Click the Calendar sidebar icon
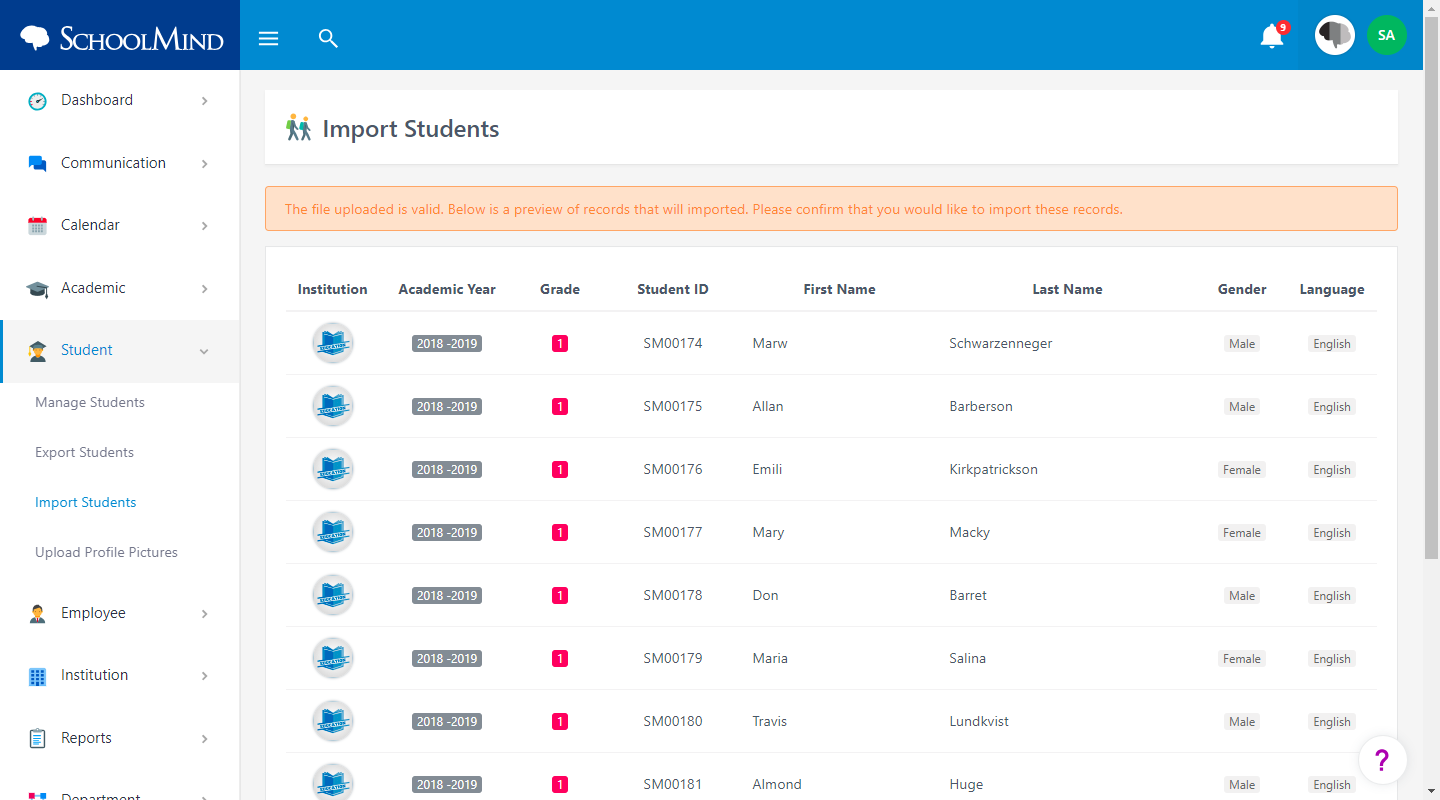Viewport: 1440px width, 800px height. pyautogui.click(x=37, y=225)
